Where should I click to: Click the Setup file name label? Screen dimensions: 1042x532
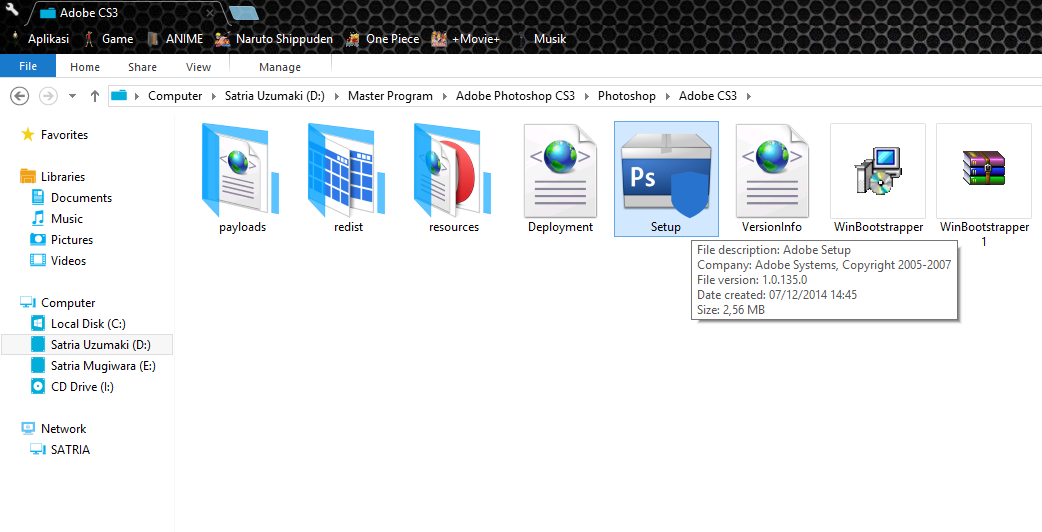(x=666, y=227)
